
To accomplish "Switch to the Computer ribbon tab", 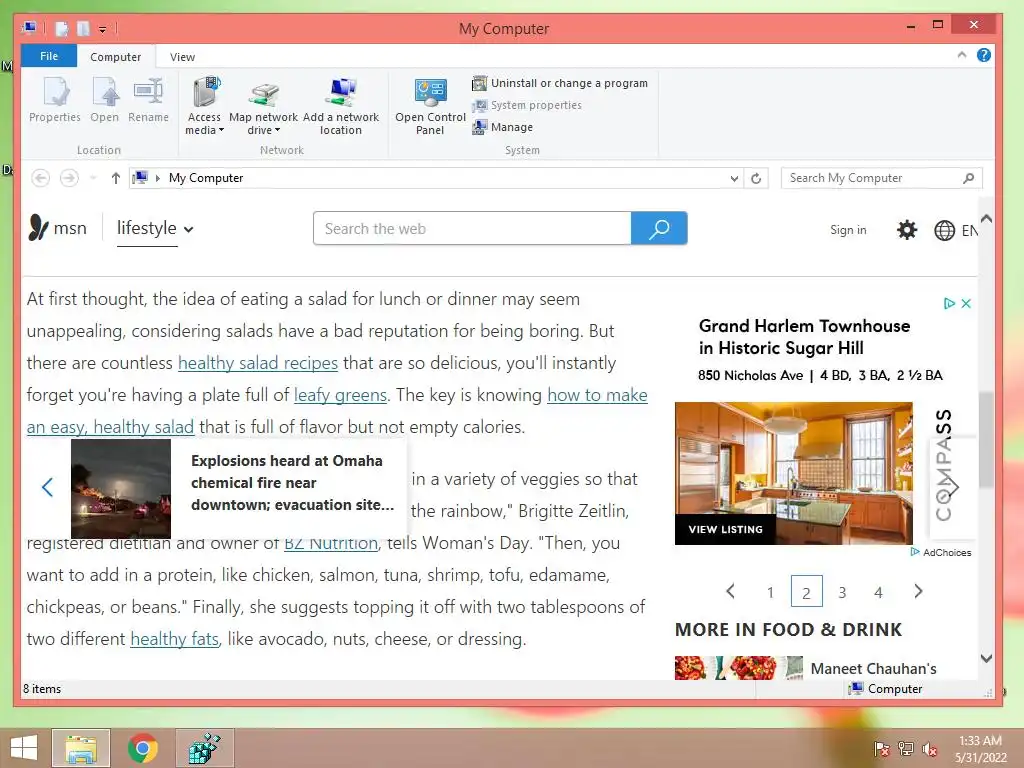I will (x=116, y=57).
